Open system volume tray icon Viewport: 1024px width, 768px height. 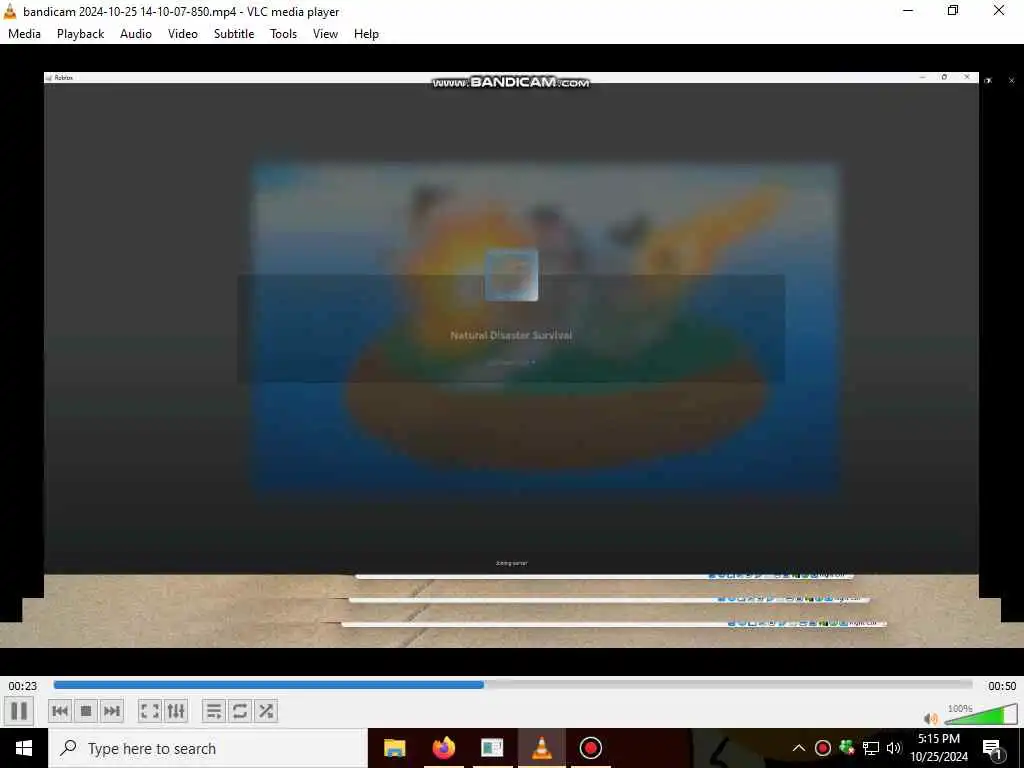894,748
